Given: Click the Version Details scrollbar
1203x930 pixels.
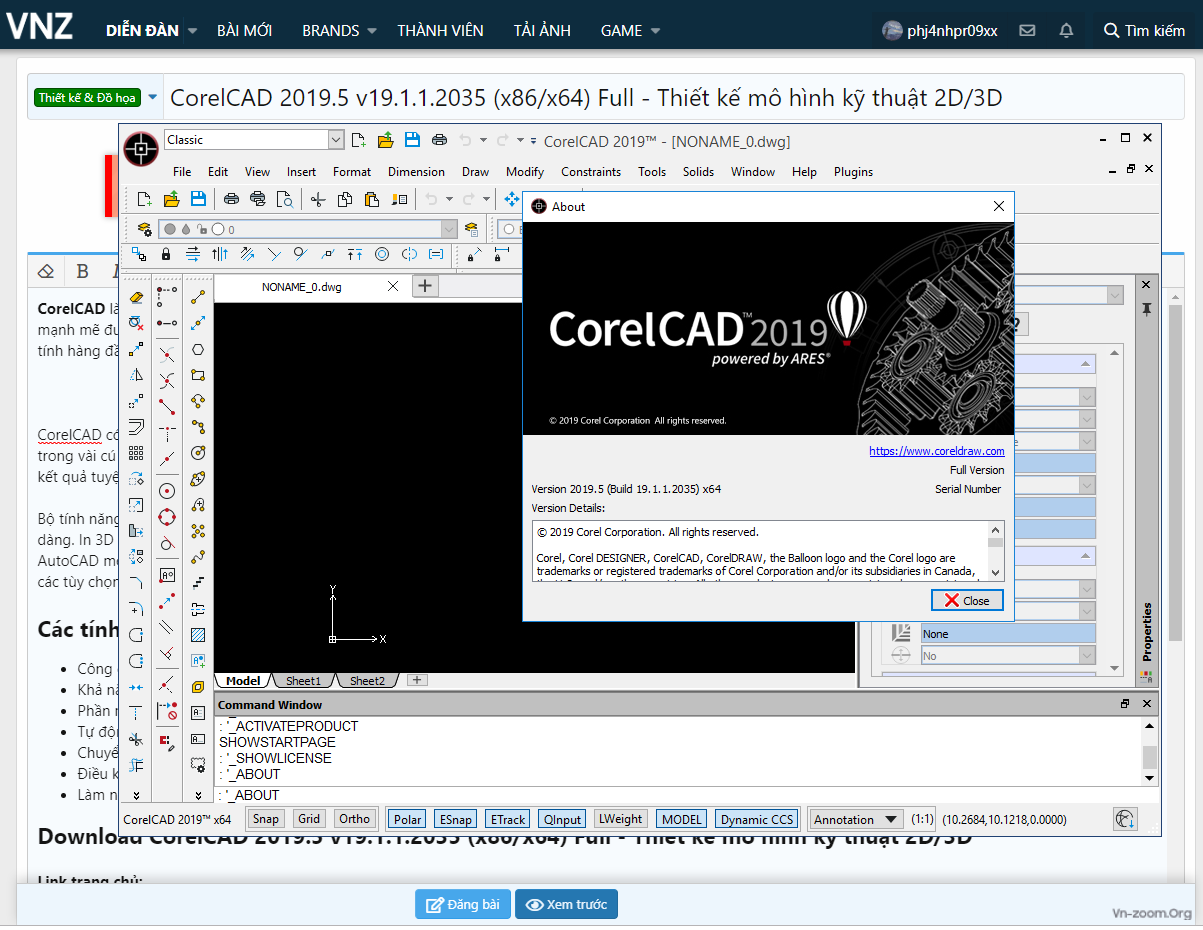Looking at the screenshot, I should 996,550.
